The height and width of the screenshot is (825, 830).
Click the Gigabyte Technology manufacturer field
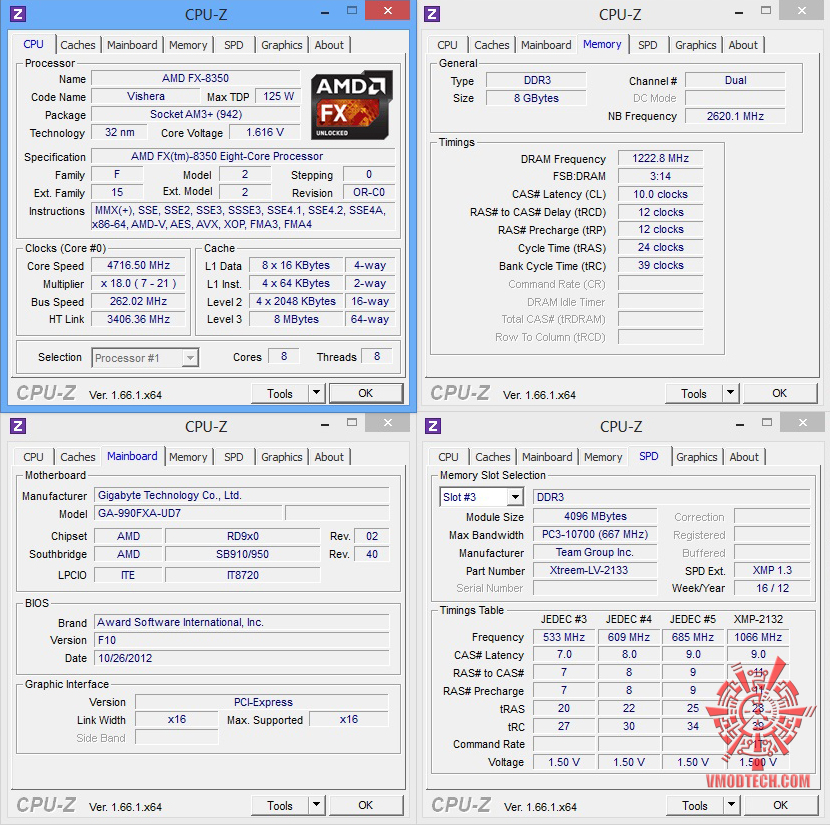241,495
